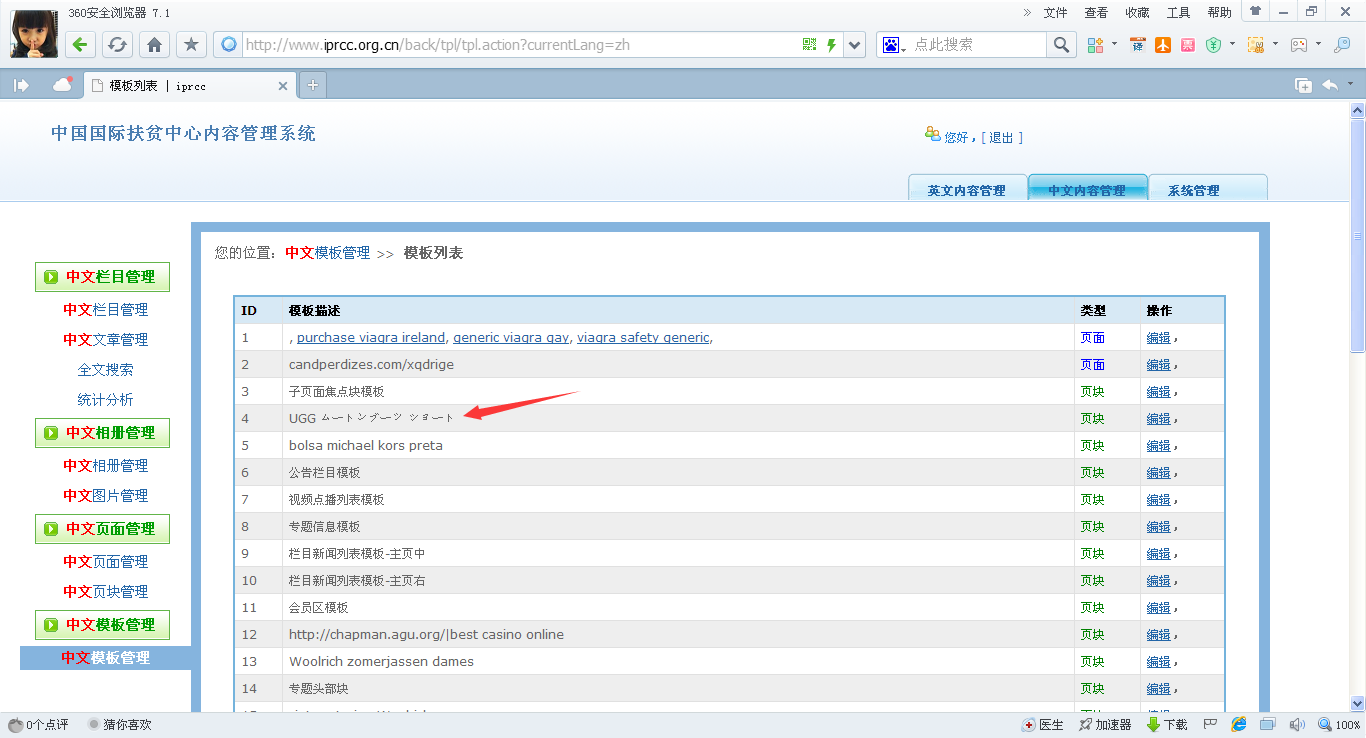The width and height of the screenshot is (1366, 738).
Task: Expand dropdown next to undo closed tab
Action: [x=1350, y=84]
